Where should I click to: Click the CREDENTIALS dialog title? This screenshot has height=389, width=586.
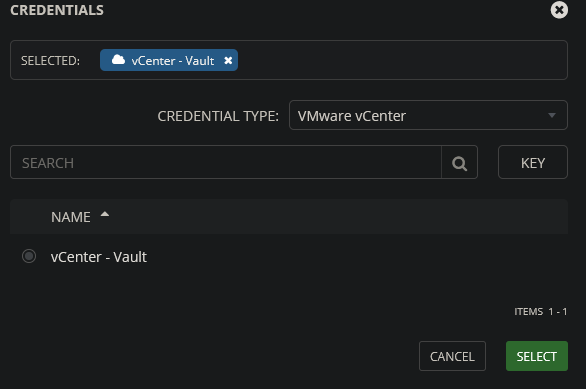tap(57, 10)
